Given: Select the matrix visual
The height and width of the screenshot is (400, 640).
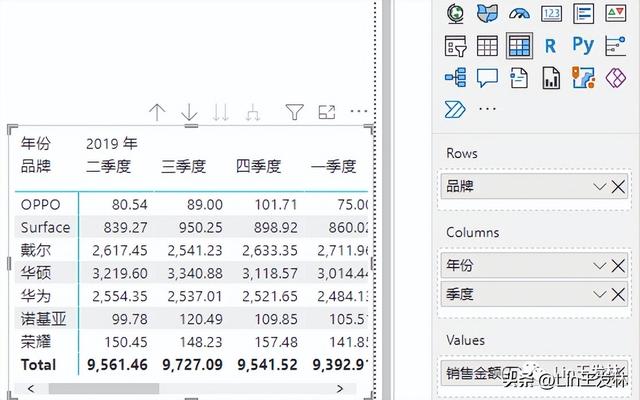Looking at the screenshot, I should point(519,46).
